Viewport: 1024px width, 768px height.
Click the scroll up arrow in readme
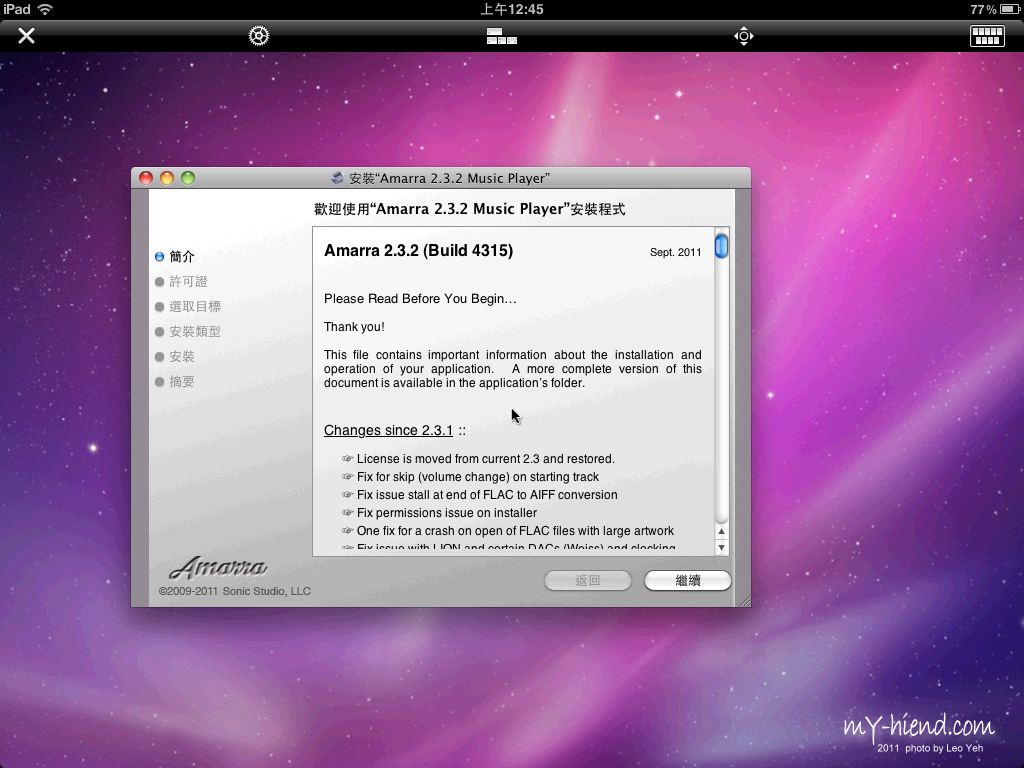point(722,532)
